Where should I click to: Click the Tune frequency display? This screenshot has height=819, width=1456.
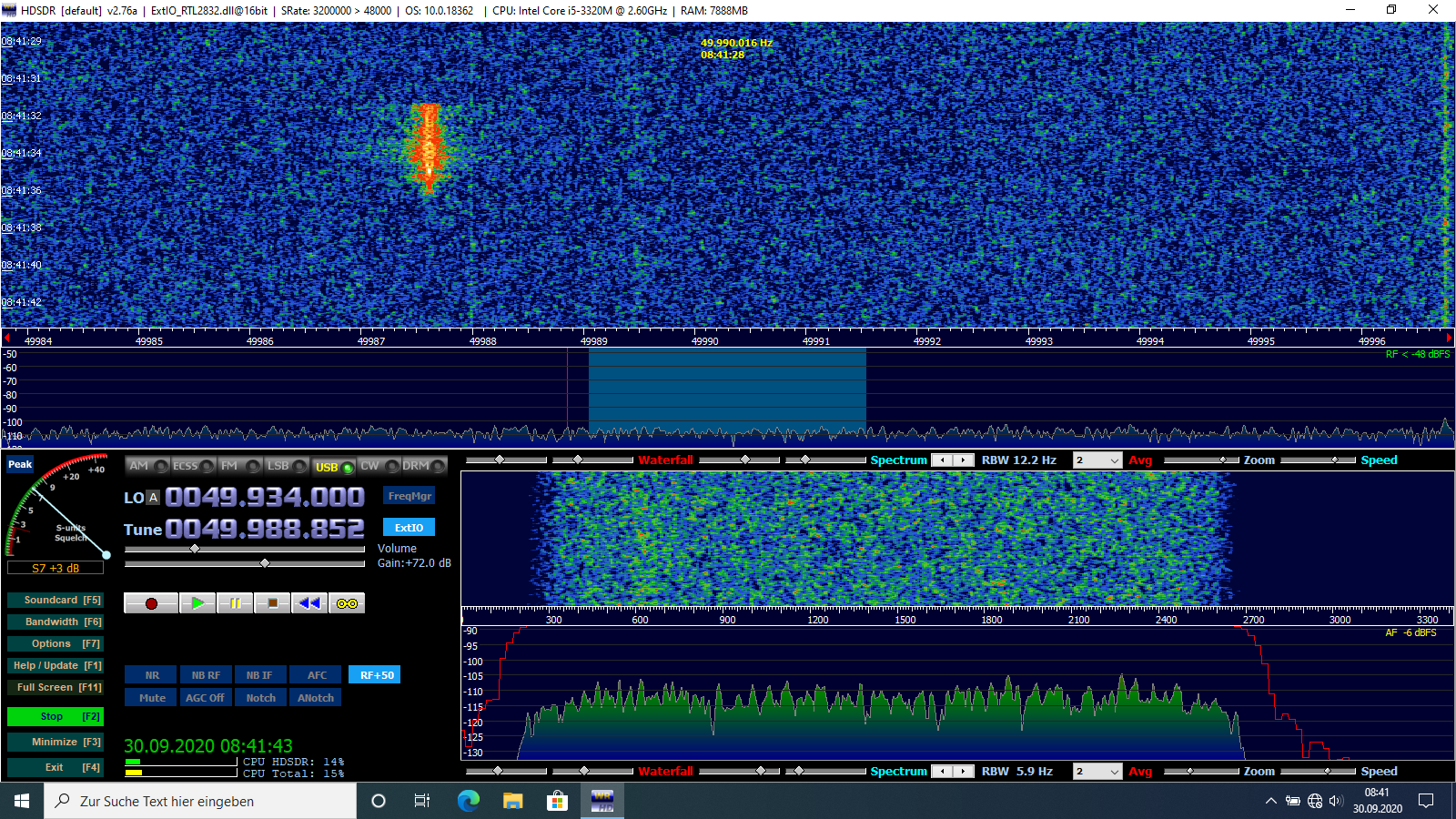tap(265, 529)
